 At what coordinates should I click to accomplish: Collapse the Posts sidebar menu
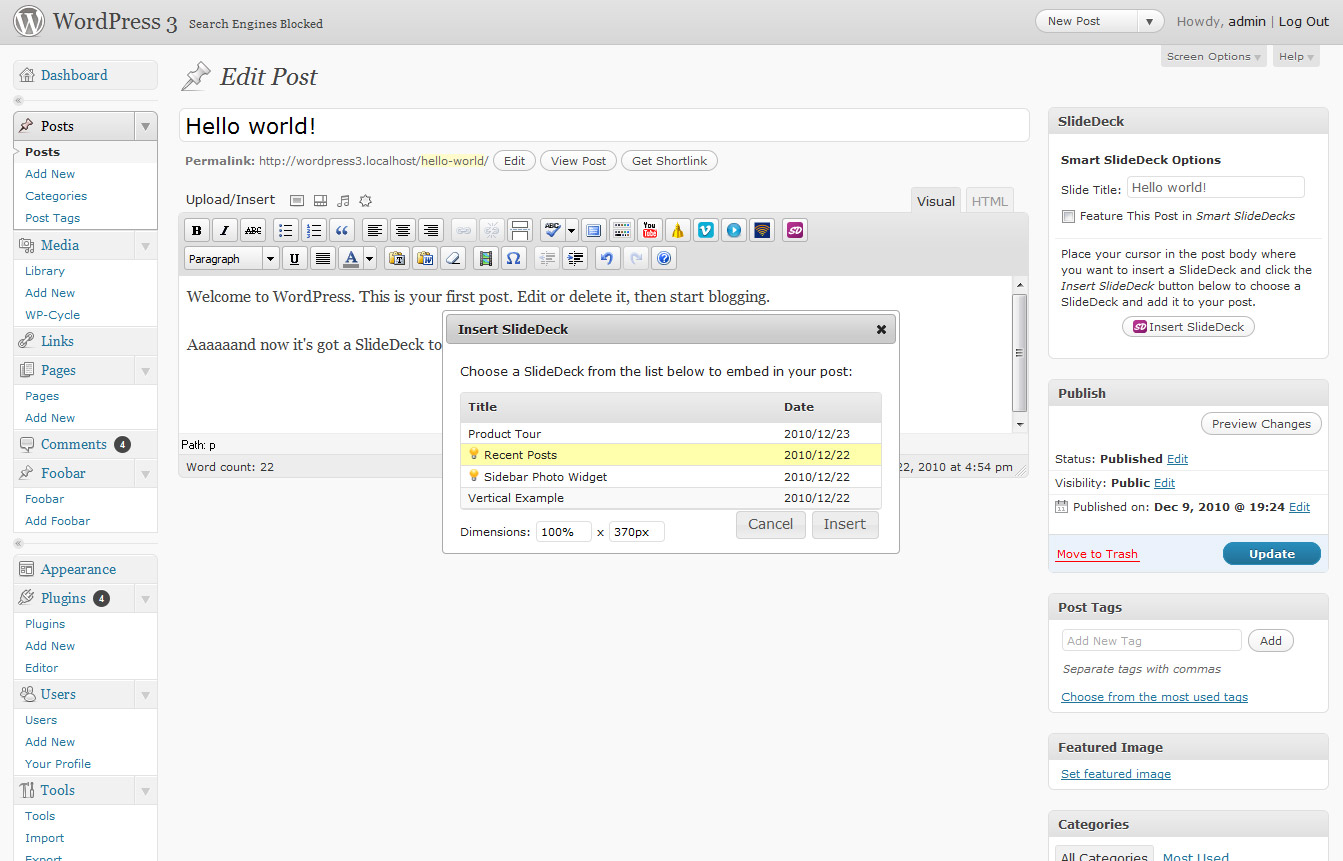tap(146, 126)
